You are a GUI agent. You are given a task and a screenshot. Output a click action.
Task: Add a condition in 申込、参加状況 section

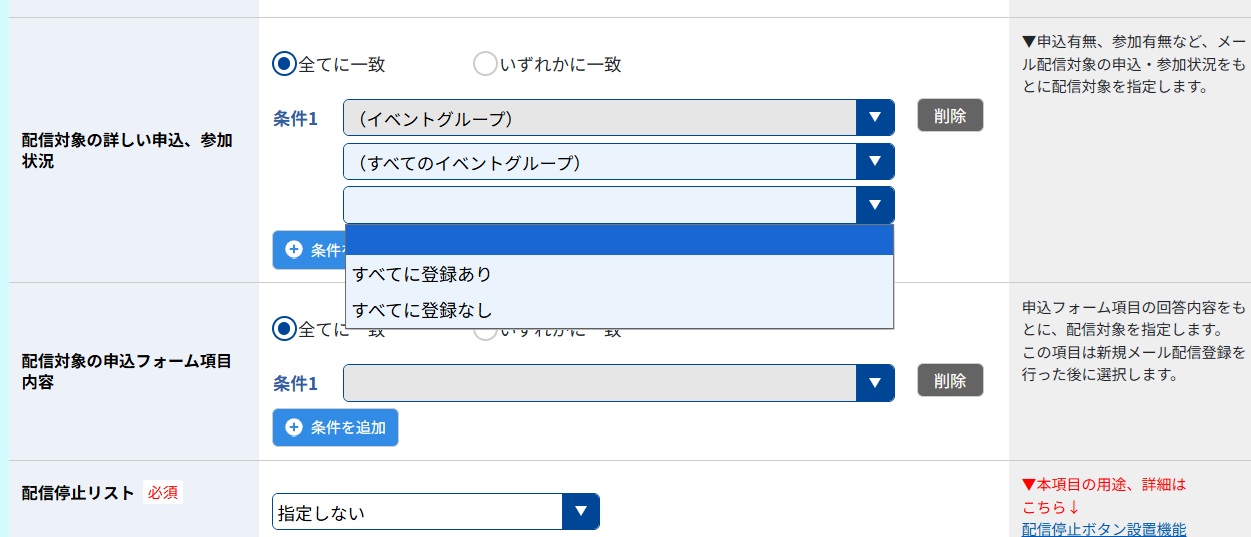(308, 250)
